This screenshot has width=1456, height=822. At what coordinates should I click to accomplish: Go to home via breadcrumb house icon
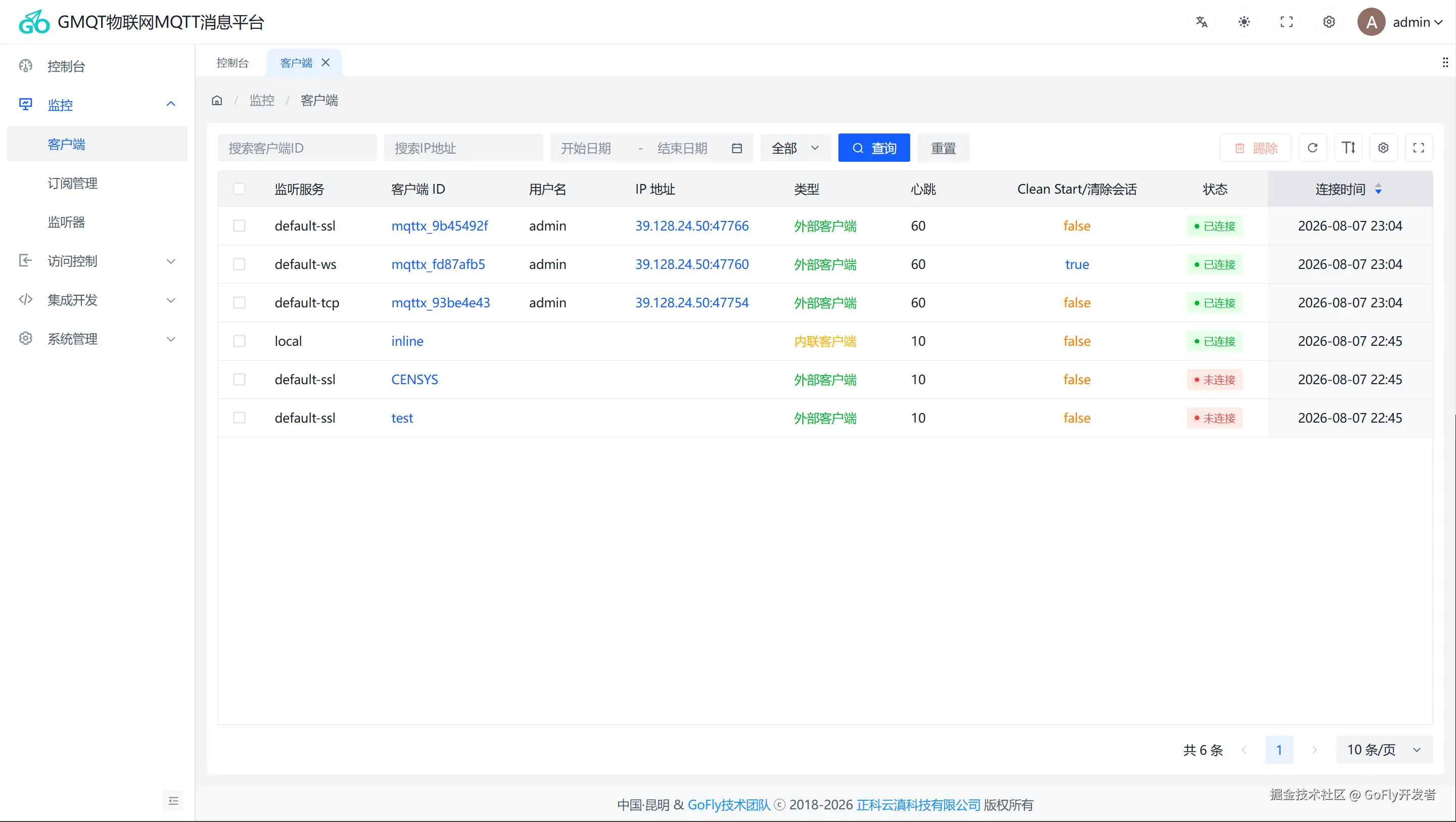(217, 101)
